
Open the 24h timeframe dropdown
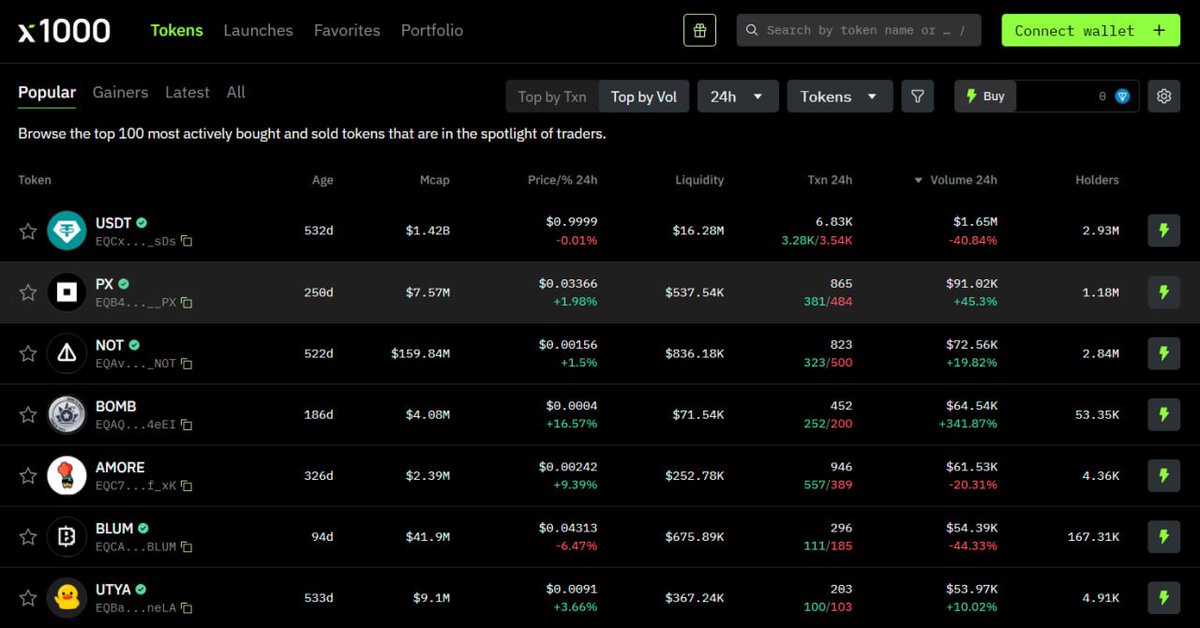click(737, 96)
